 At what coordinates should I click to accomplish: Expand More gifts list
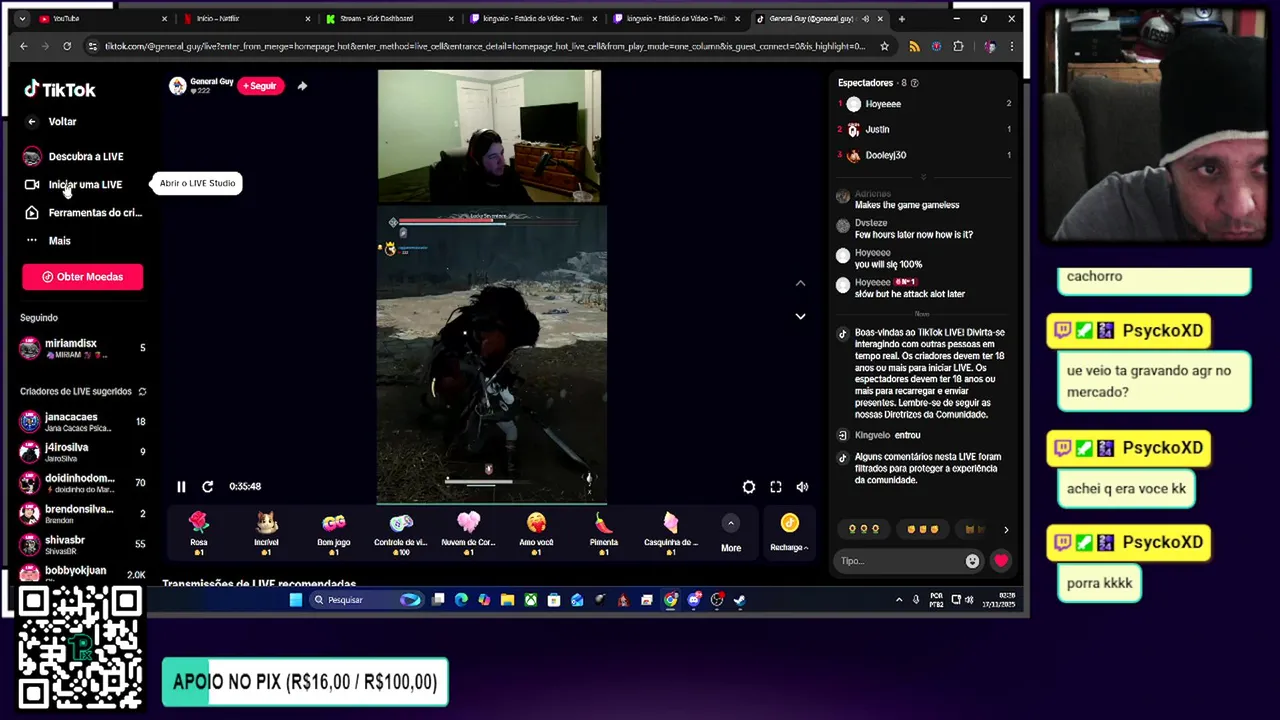pos(731,534)
